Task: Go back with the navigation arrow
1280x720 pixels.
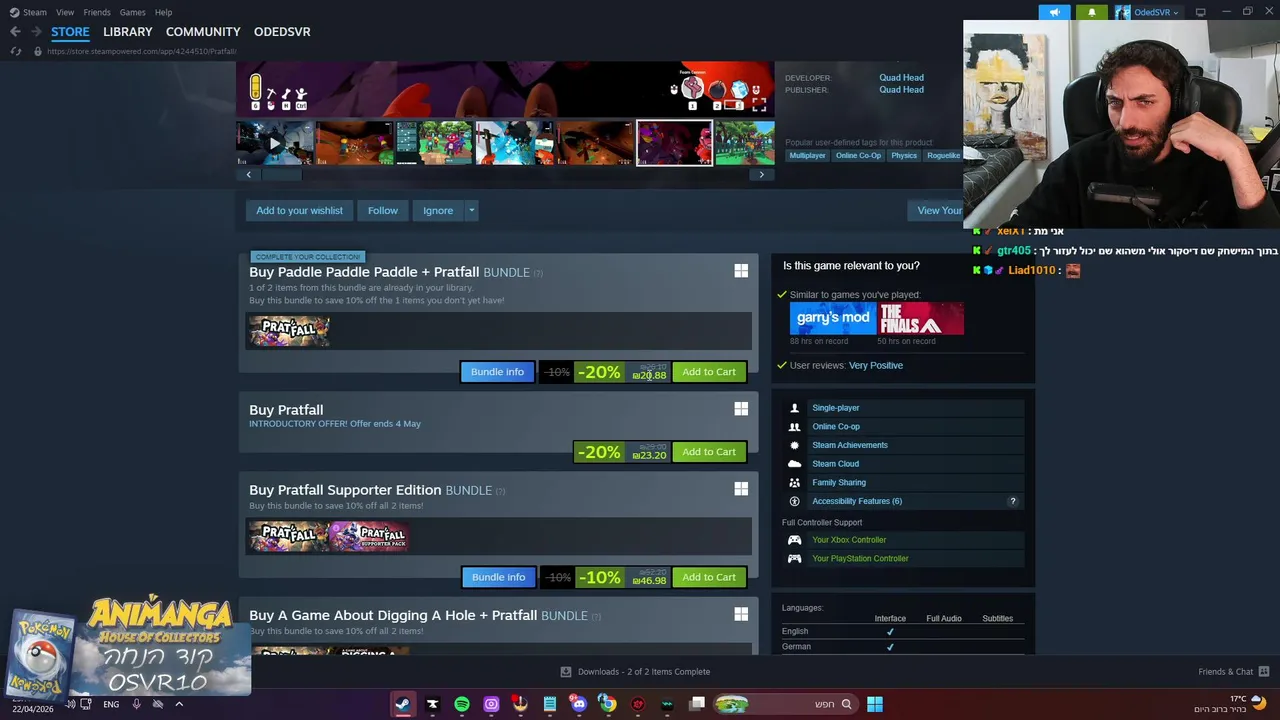Action: pyautogui.click(x=15, y=32)
